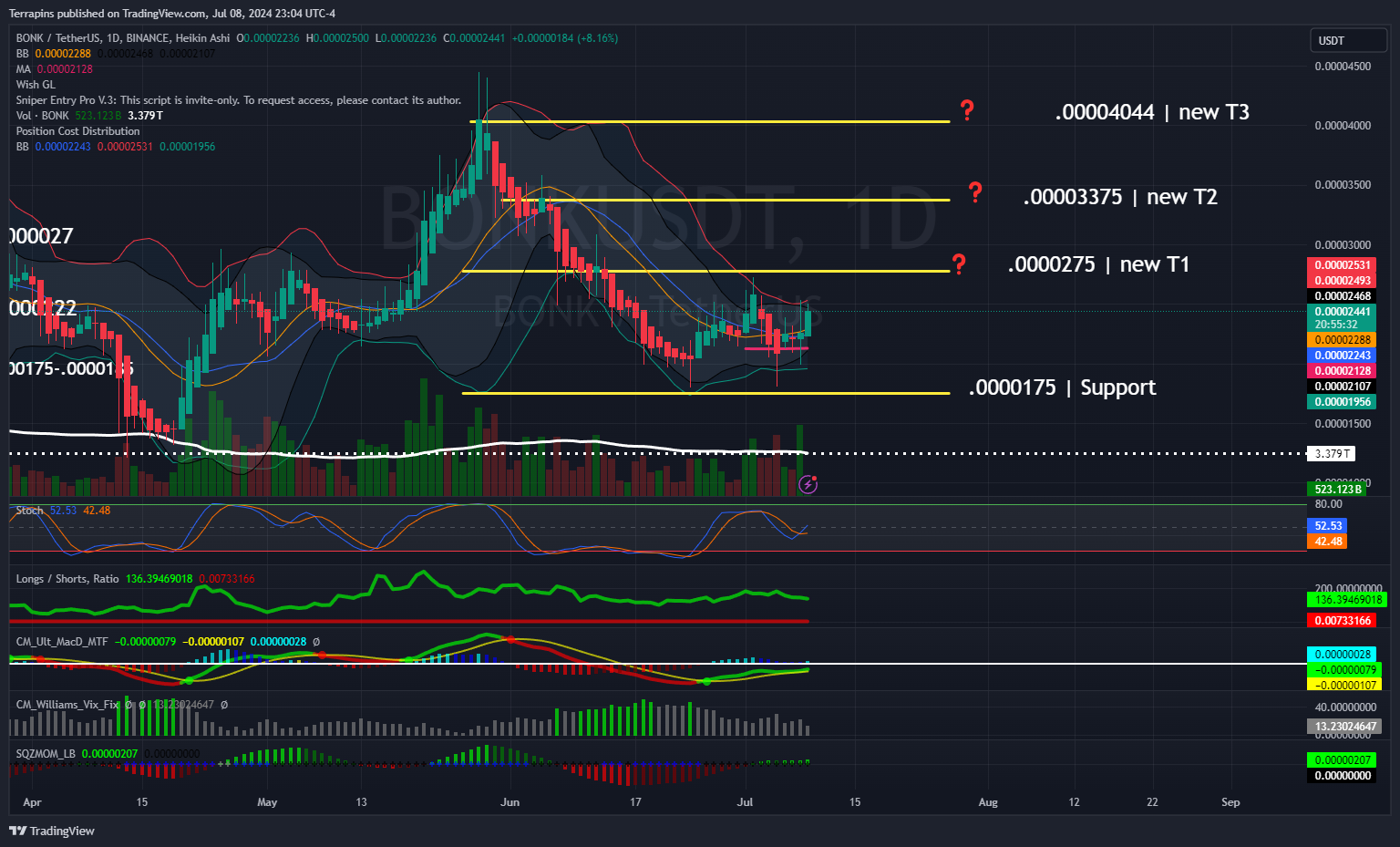Click the teal 0.00001956 price axis label
This screenshot has width=1400, height=847.
click(1343, 402)
